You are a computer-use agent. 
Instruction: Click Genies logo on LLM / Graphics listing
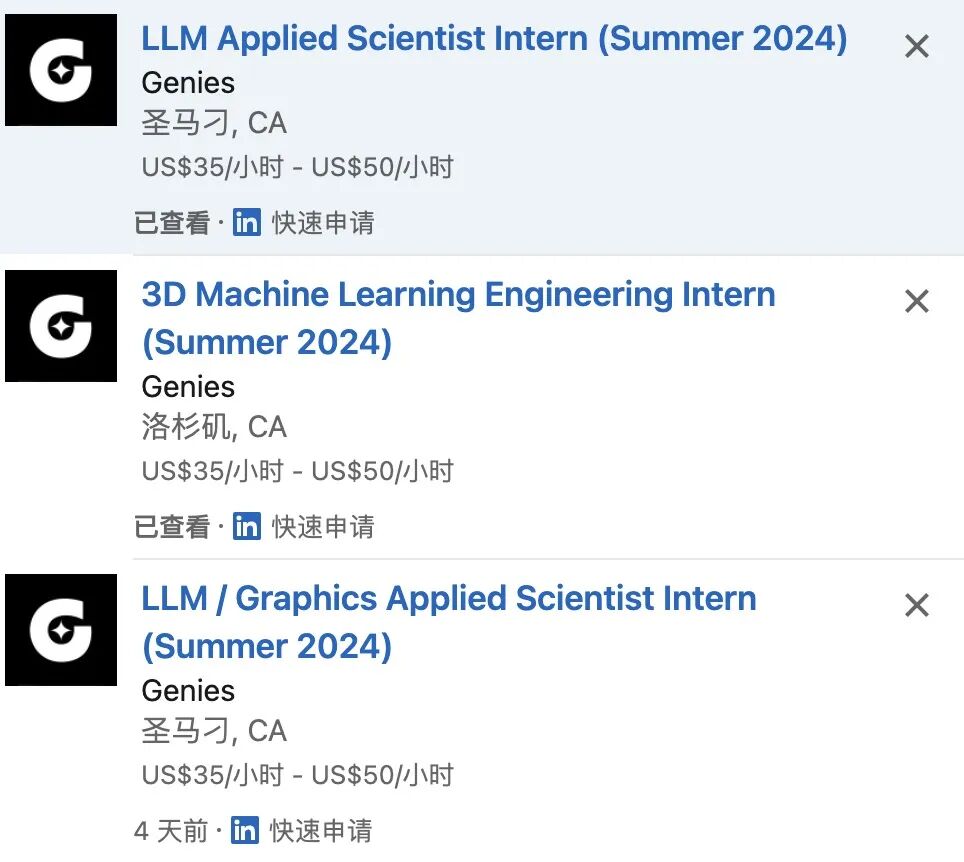click(x=61, y=630)
